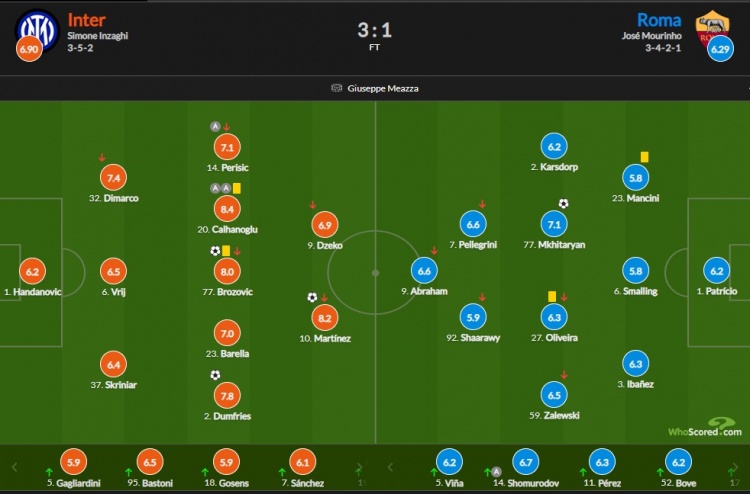Select Patrício's 6.2 goalkeeper rating circle

click(x=717, y=271)
